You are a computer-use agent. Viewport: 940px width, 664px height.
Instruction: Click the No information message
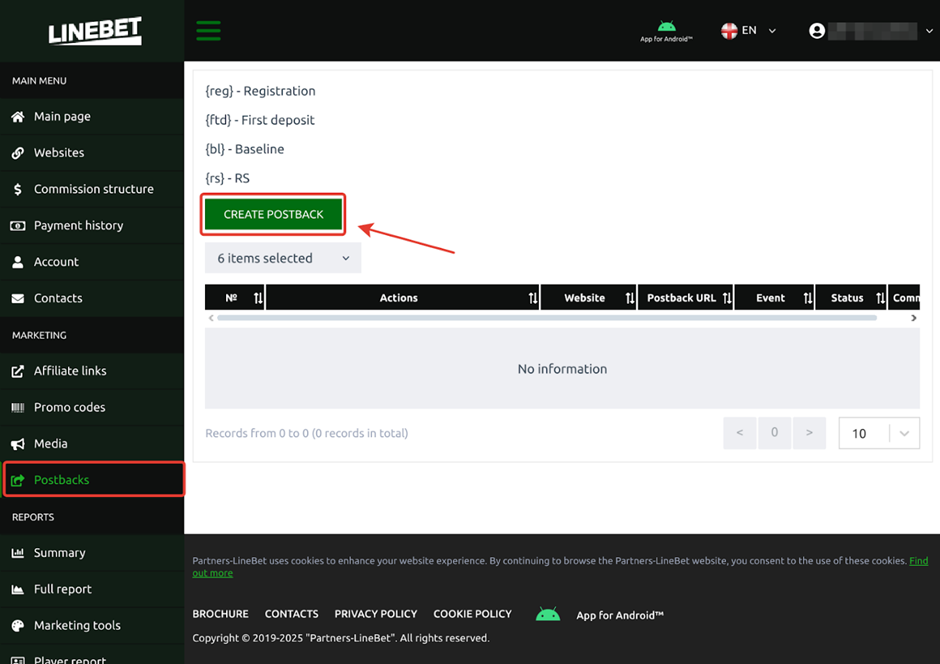point(562,369)
